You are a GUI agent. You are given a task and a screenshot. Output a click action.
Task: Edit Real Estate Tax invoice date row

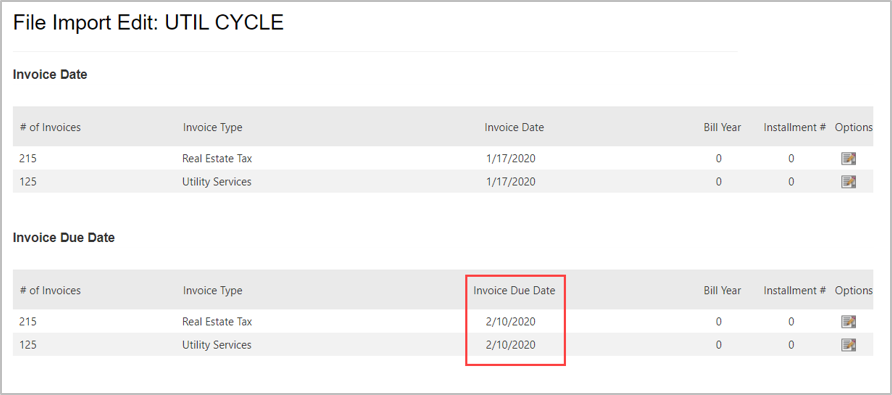click(x=848, y=159)
